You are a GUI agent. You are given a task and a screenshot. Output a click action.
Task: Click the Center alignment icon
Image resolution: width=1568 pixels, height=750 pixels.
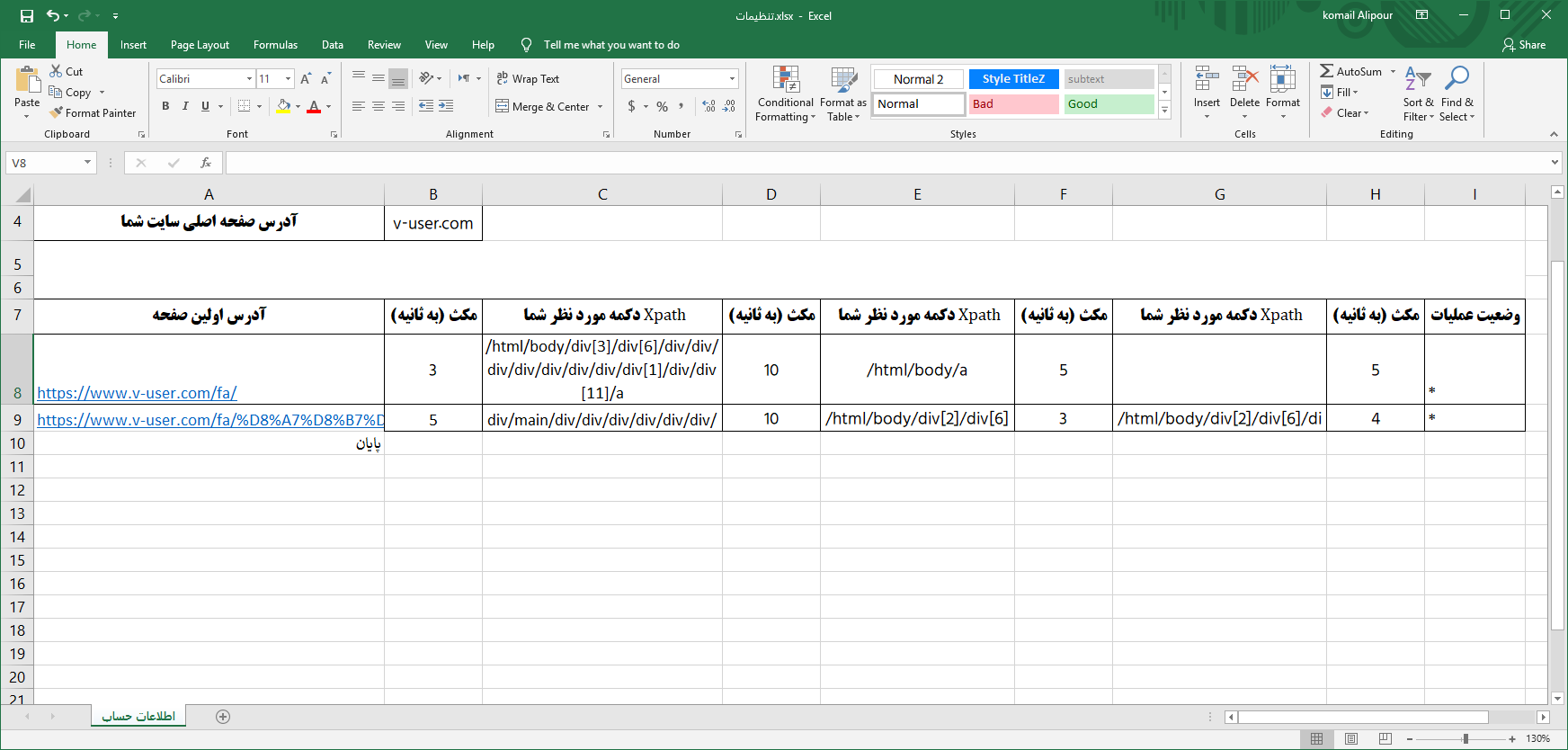(x=379, y=106)
